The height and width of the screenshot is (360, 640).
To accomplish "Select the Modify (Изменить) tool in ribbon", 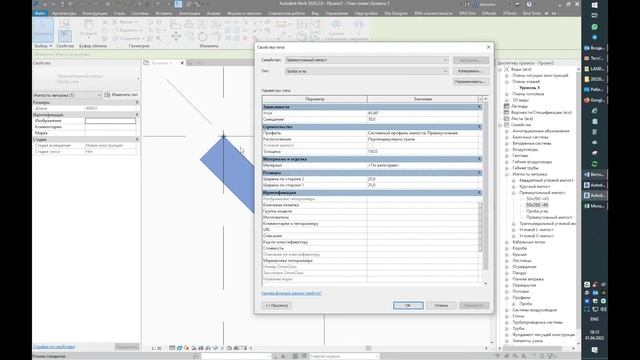I will click(x=43, y=29).
